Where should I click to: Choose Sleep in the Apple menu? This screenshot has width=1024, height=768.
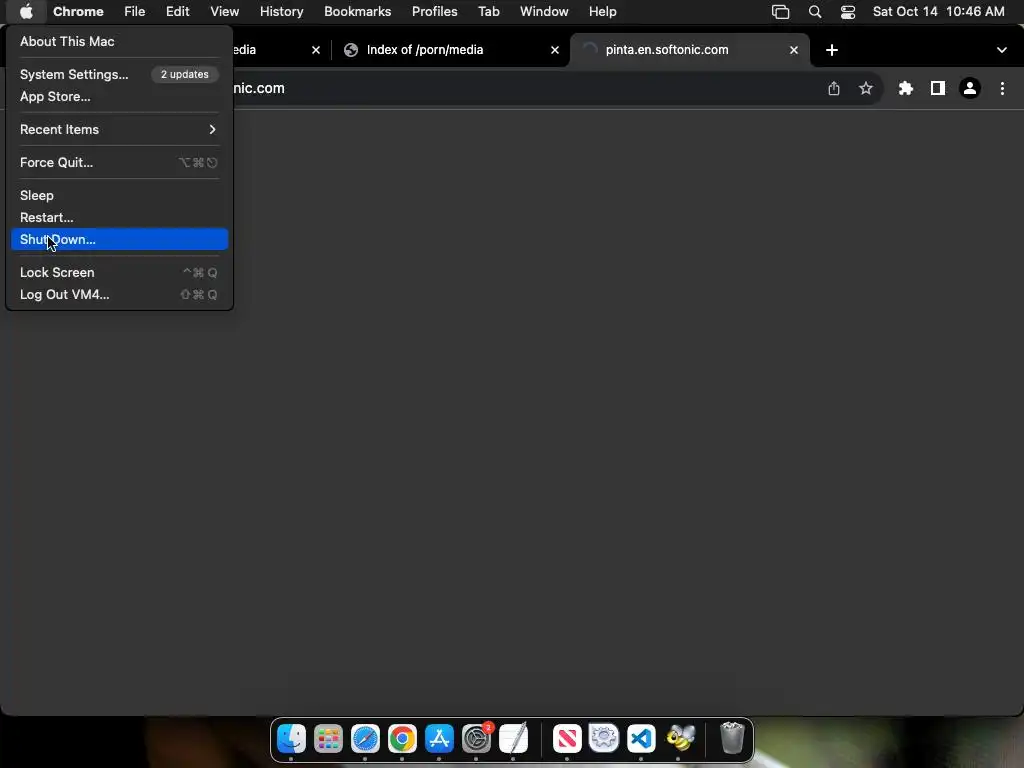click(x=119, y=195)
